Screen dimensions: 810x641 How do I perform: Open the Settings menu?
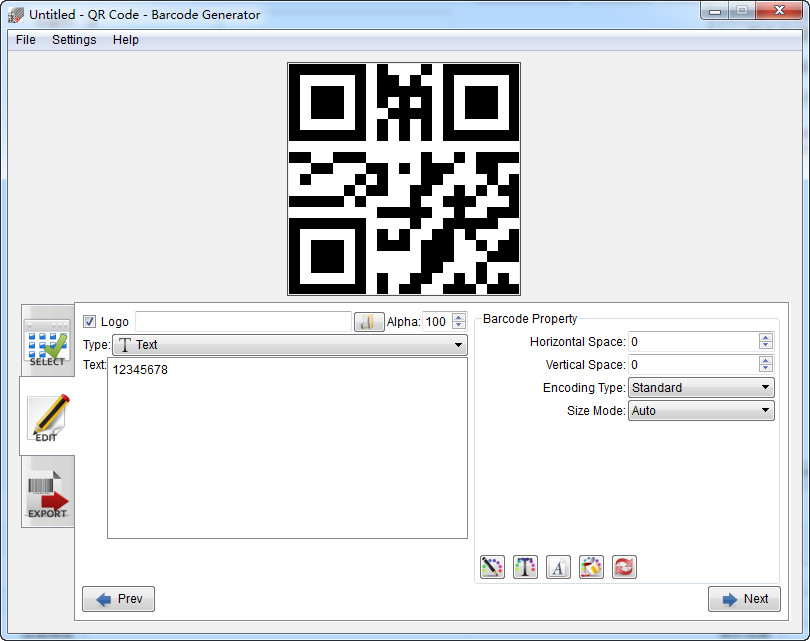[x=74, y=40]
